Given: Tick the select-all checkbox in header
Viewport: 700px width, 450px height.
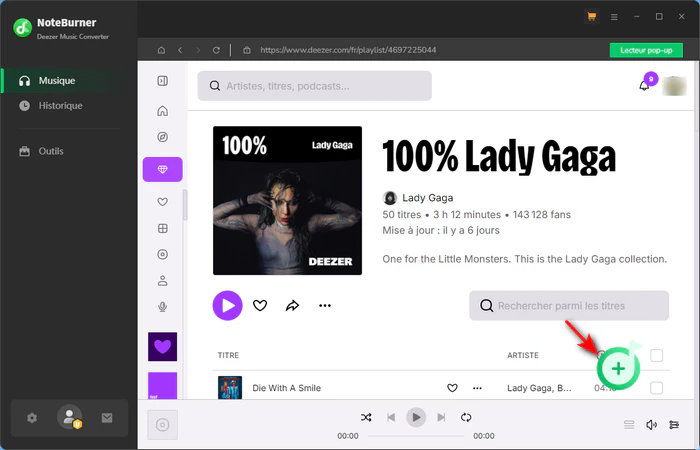Looking at the screenshot, I should tap(656, 355).
